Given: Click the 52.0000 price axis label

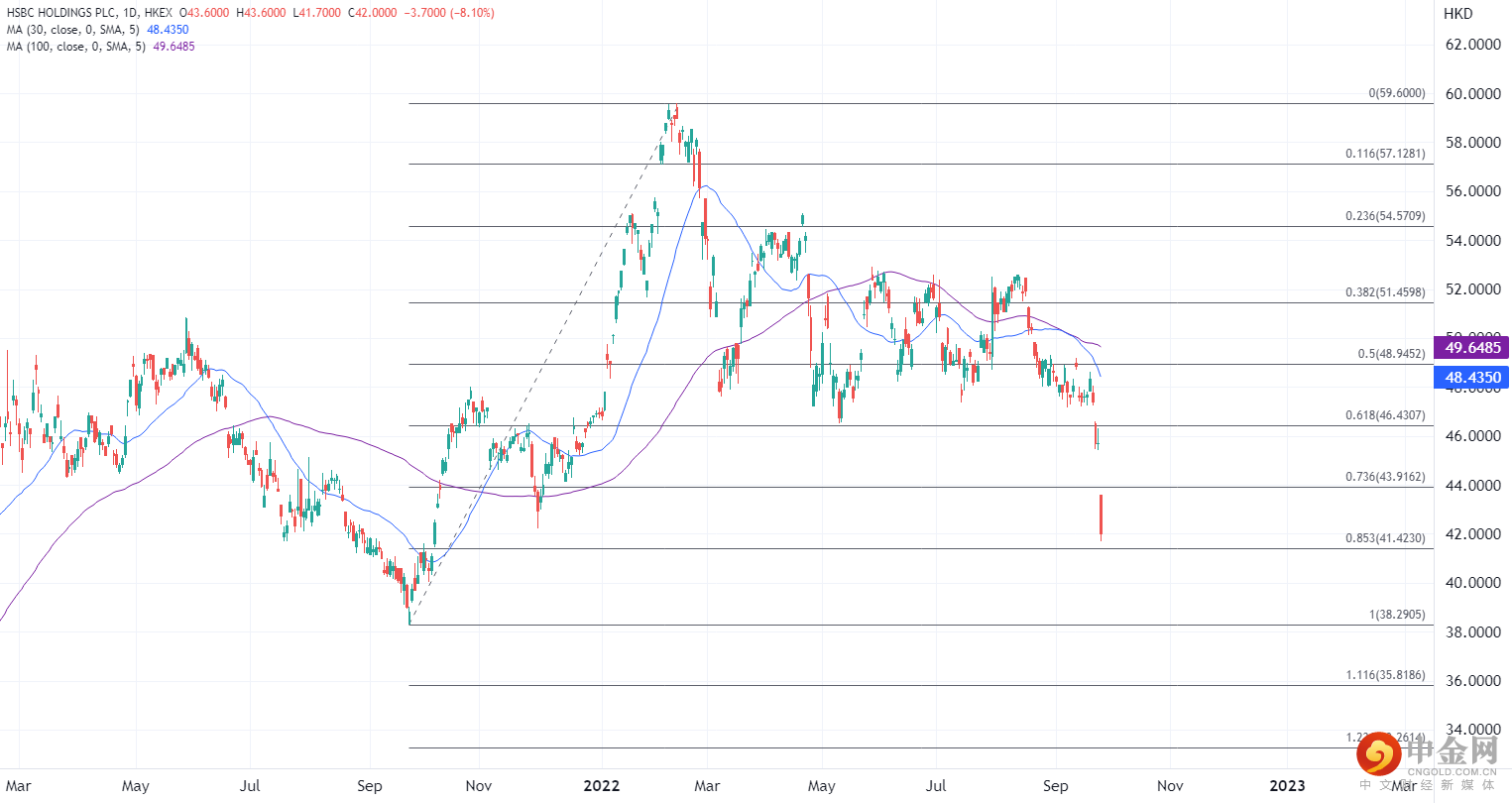Looking at the screenshot, I should (x=1472, y=289).
